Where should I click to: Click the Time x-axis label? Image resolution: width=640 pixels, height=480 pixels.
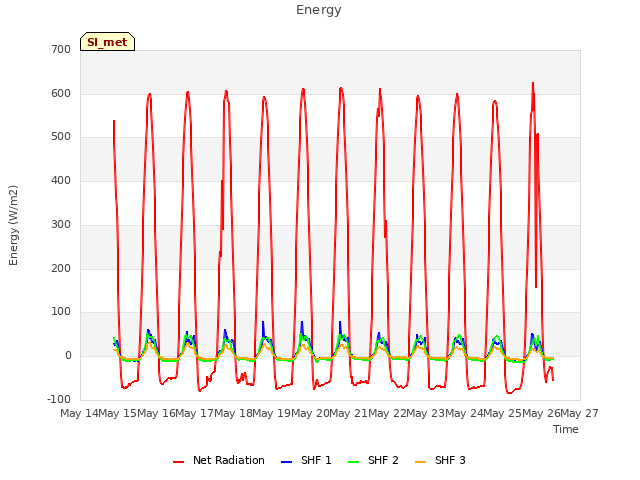click(x=566, y=429)
